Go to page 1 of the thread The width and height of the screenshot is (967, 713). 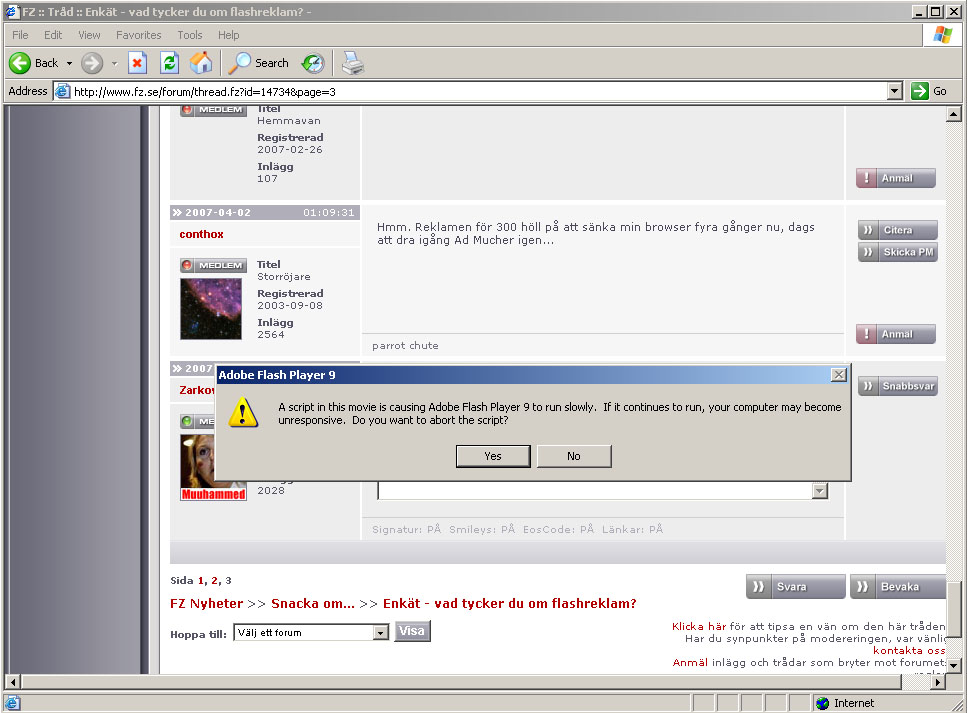[x=200, y=580]
